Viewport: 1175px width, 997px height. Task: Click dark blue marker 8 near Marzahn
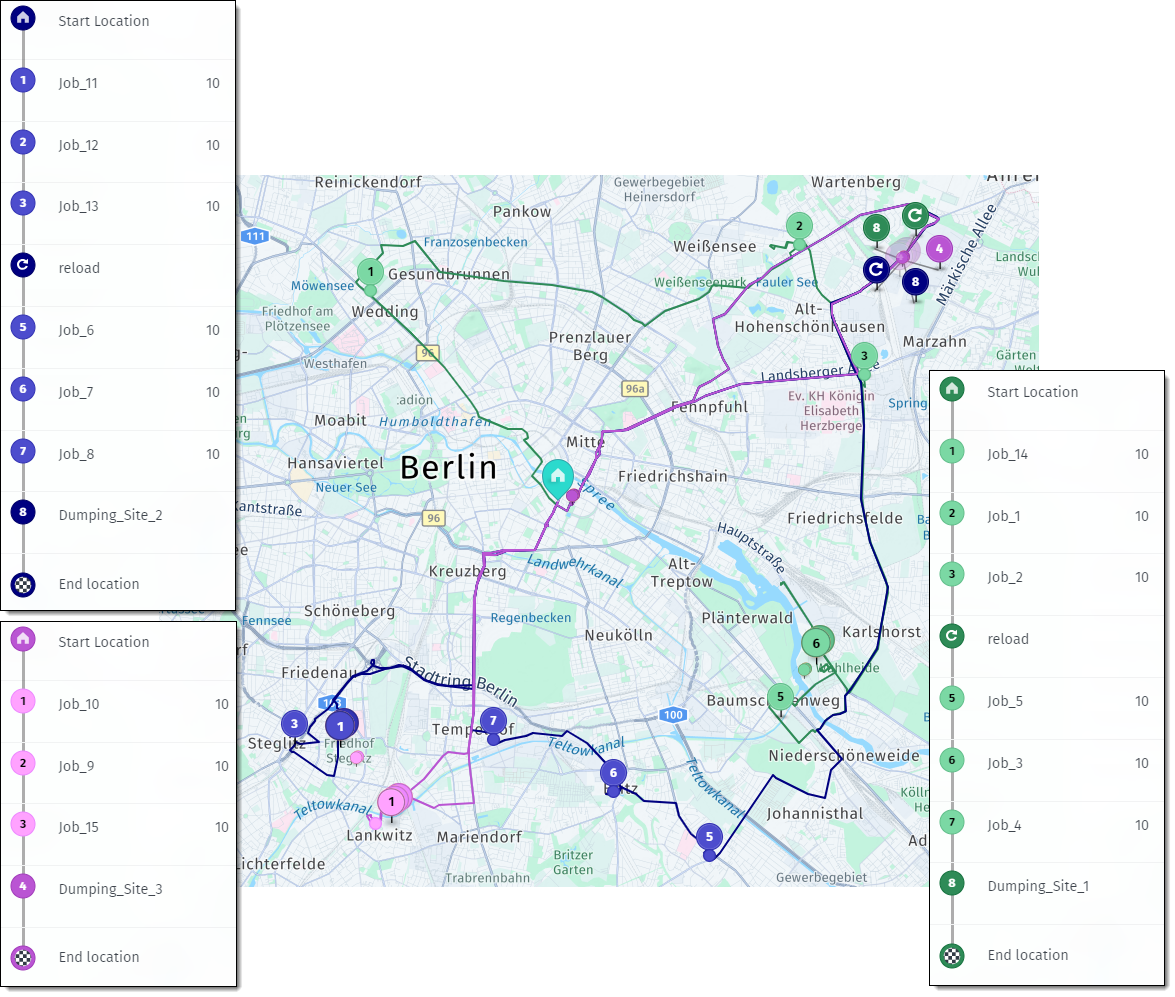[x=915, y=282]
